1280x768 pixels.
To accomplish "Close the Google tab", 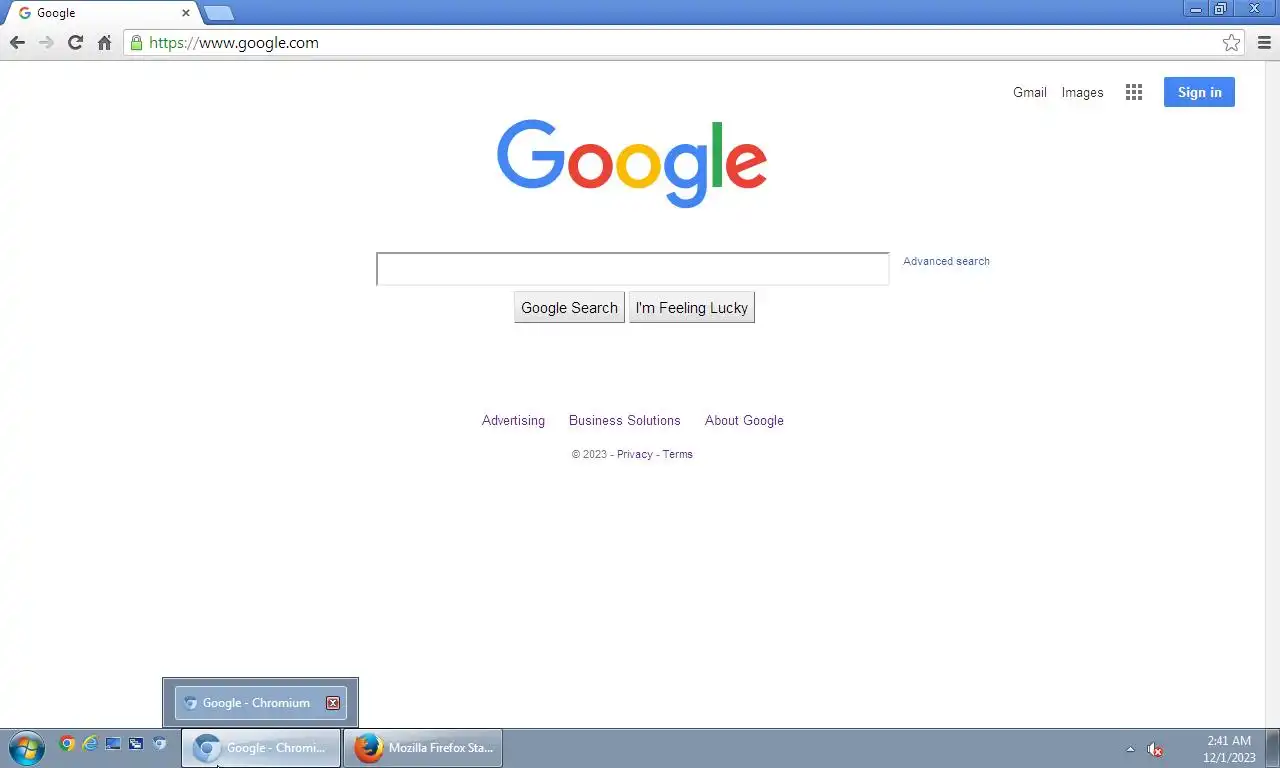I will click(x=185, y=13).
